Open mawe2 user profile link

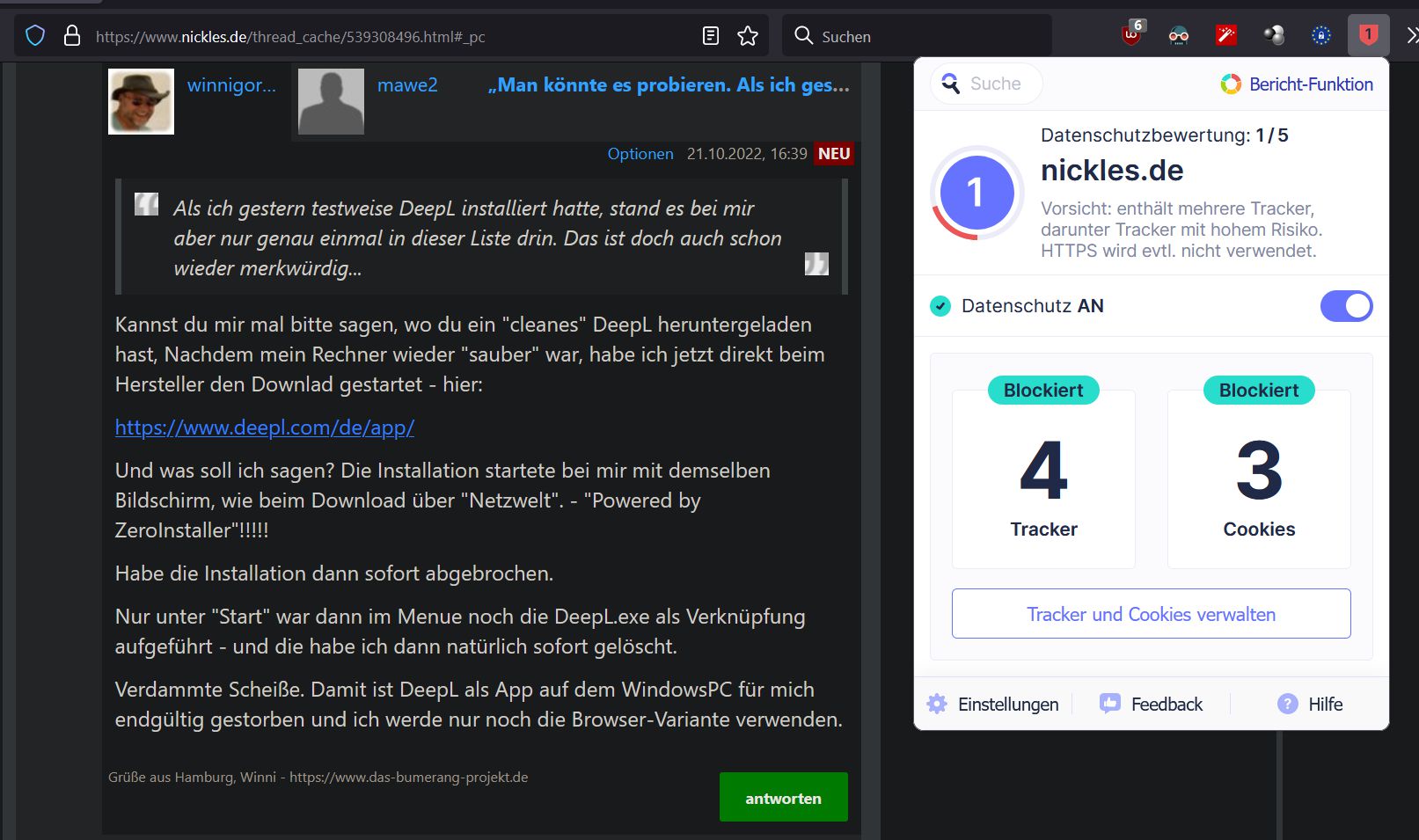[x=407, y=85]
